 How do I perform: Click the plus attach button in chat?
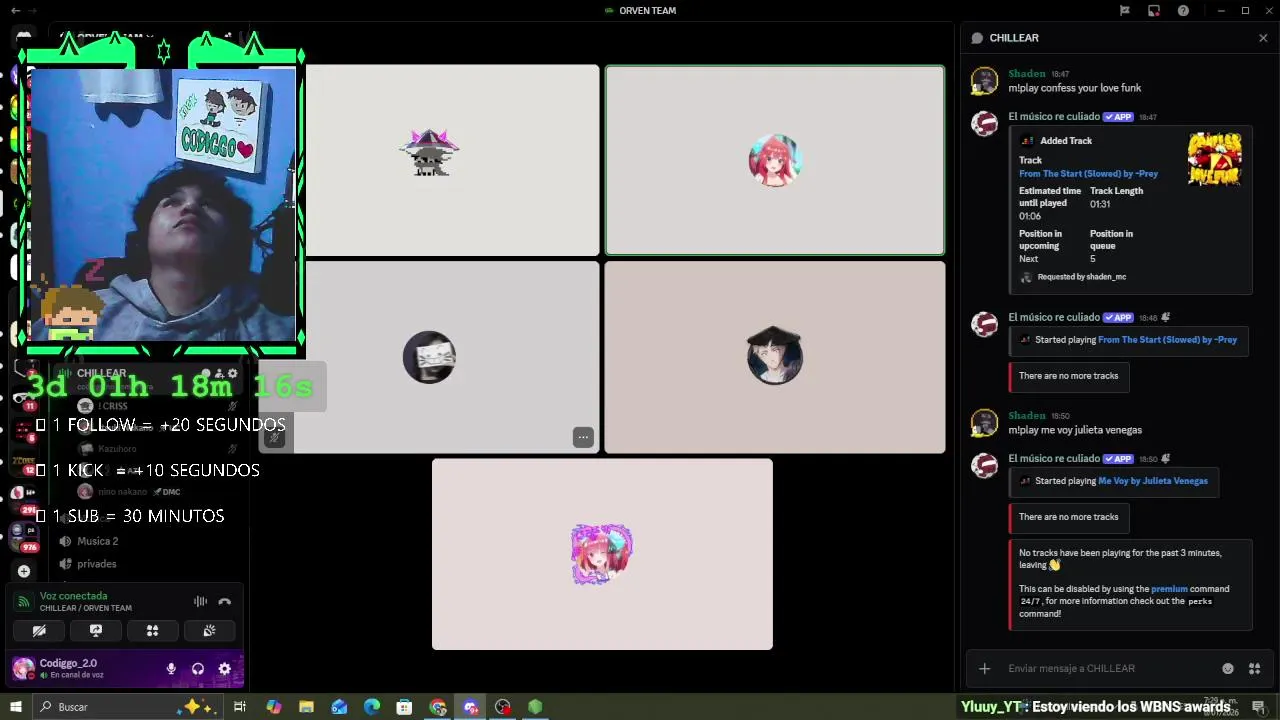(x=985, y=669)
